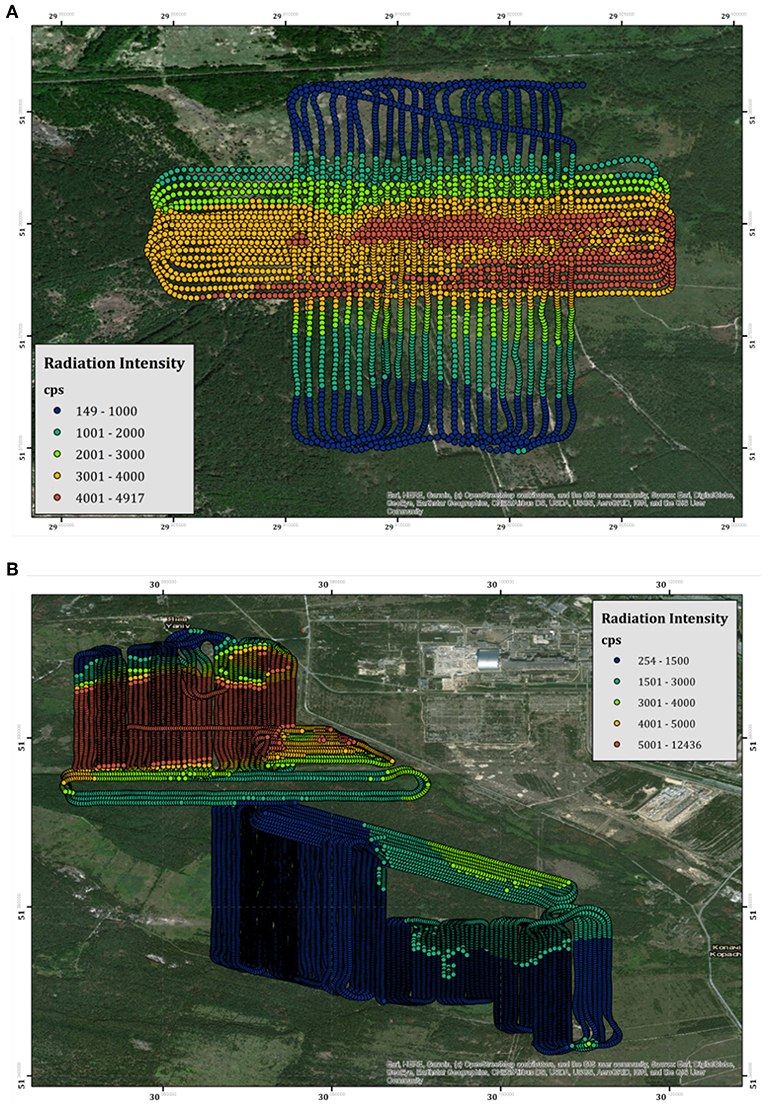
Task: Click the red dot beside 5001 - 12436
Action: pos(616,745)
